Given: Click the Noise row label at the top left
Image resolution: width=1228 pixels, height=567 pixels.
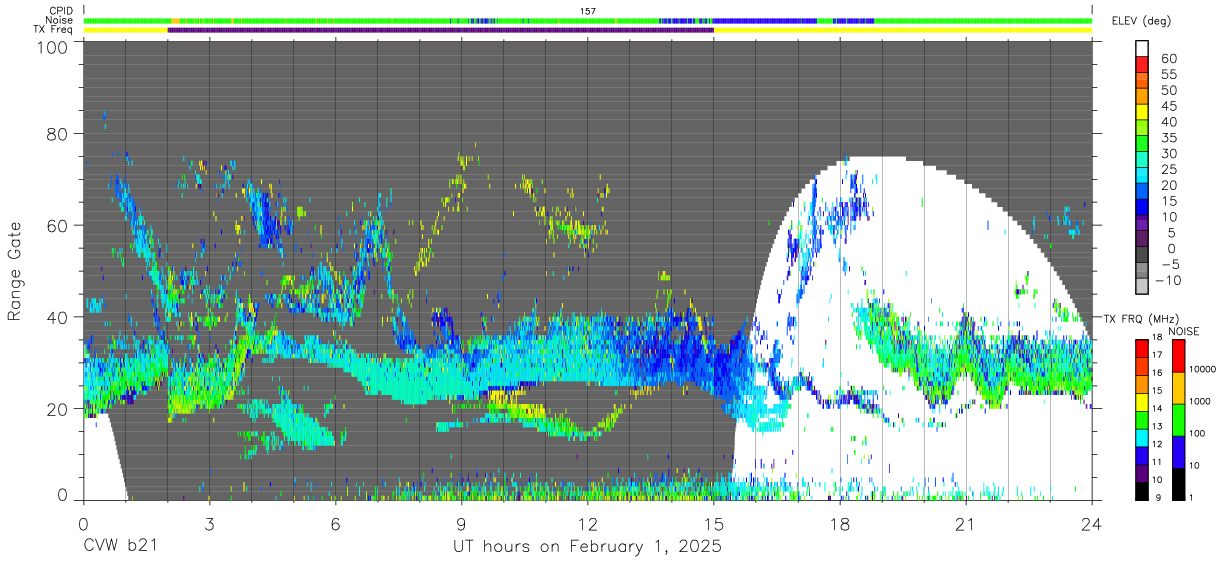Looking at the screenshot, I should [58, 20].
